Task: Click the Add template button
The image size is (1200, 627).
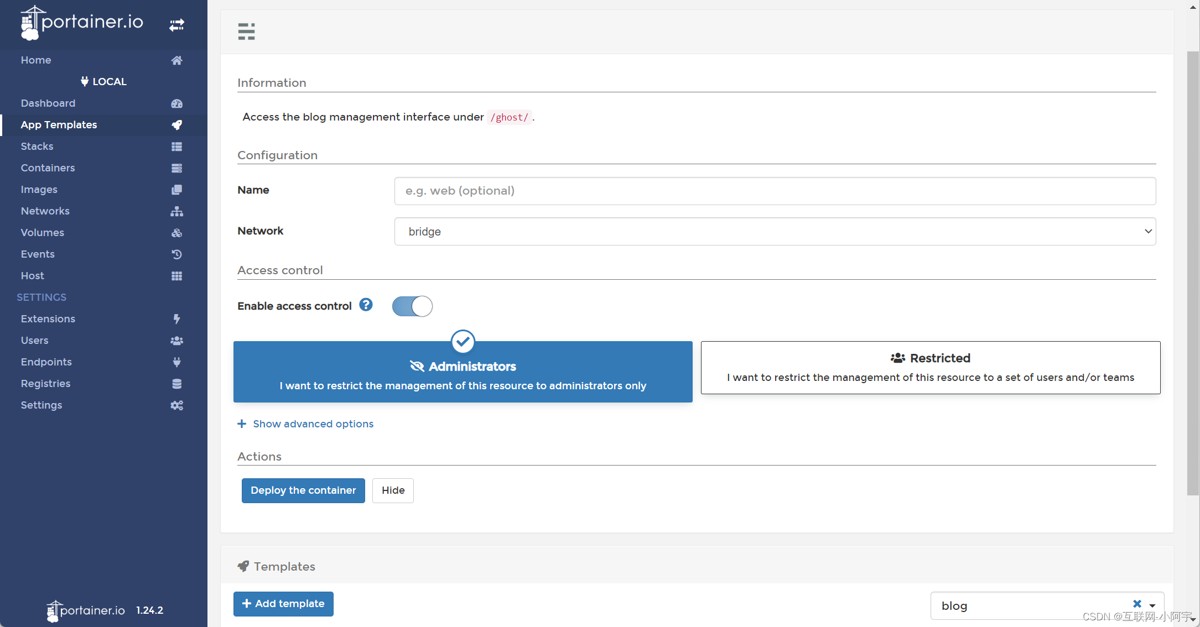Action: click(x=283, y=604)
